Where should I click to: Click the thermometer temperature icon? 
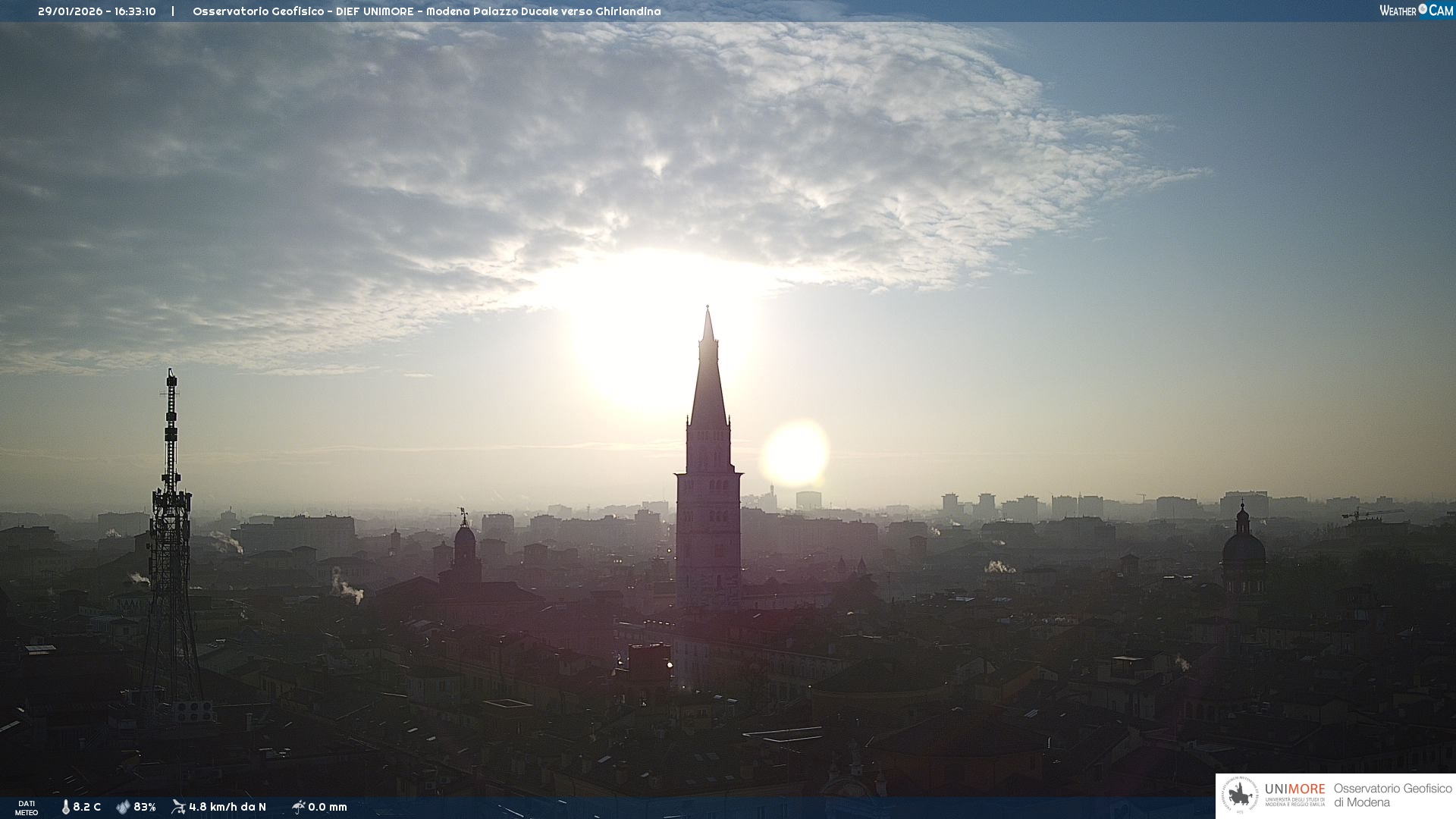tap(65, 807)
